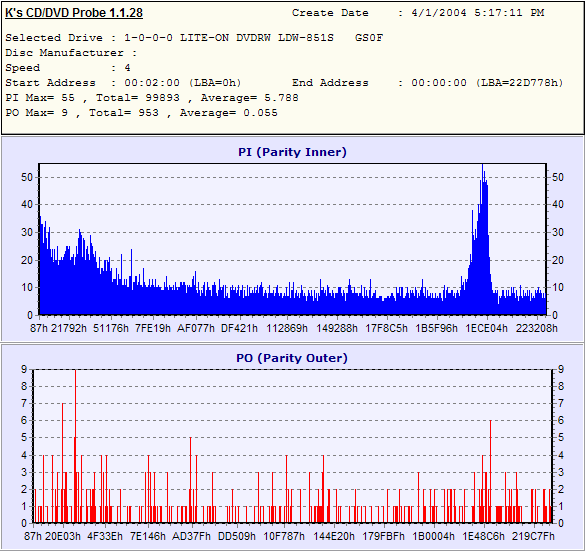Viewport: 585px width, 551px height.
Task: Click the Selected Drive LITE-ON text line
Action: pos(194,38)
